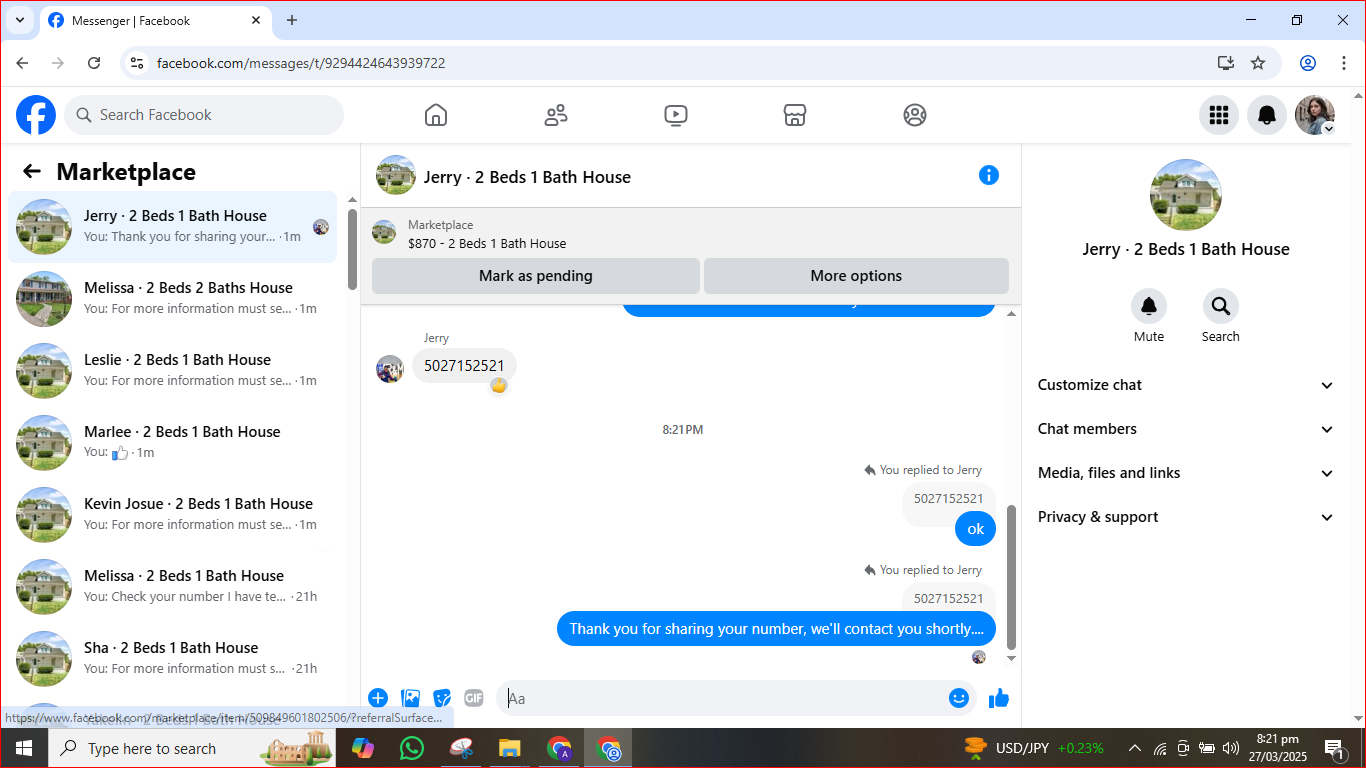Open the Facebook Home icon

click(x=436, y=115)
